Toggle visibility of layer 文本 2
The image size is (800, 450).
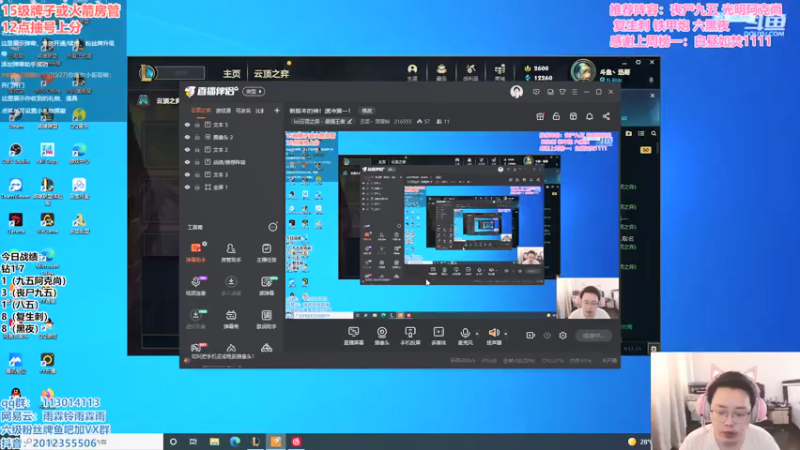(x=187, y=149)
